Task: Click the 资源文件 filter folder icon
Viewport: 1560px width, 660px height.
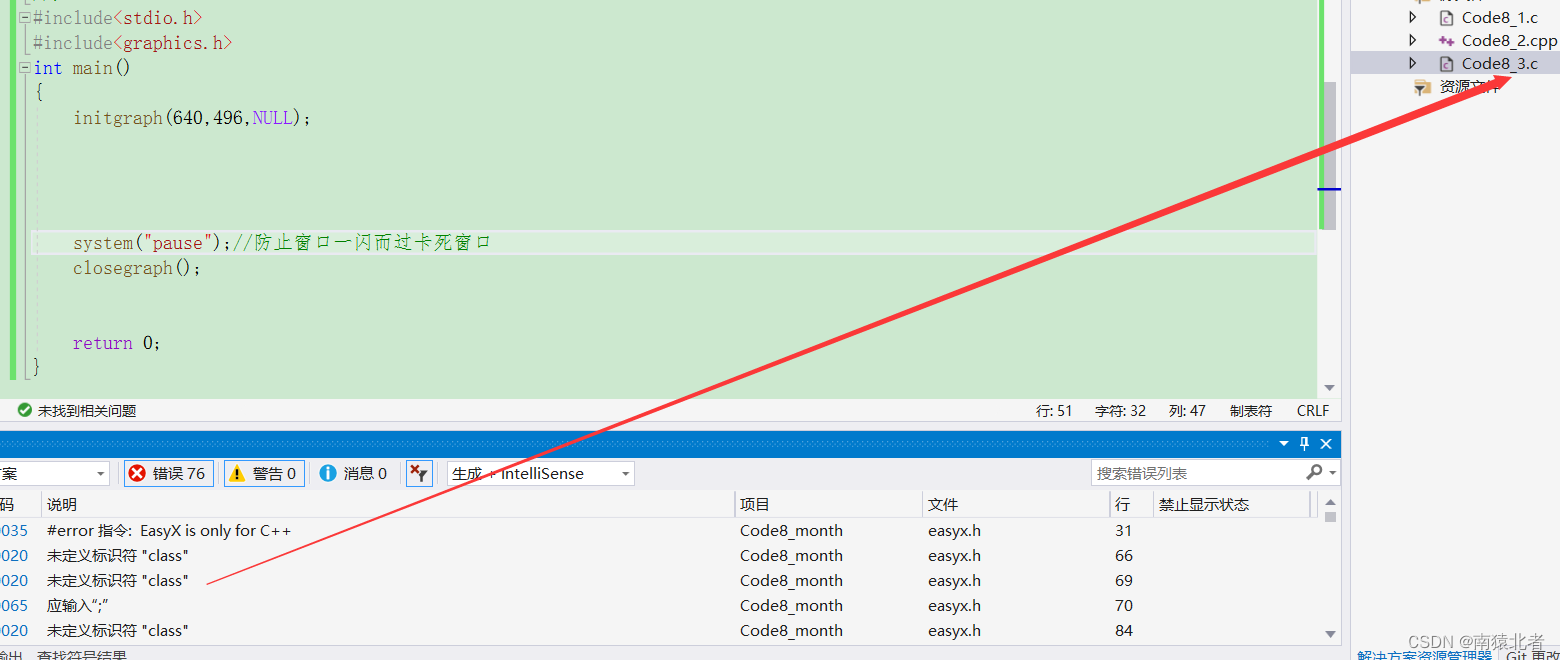Action: point(1422,88)
